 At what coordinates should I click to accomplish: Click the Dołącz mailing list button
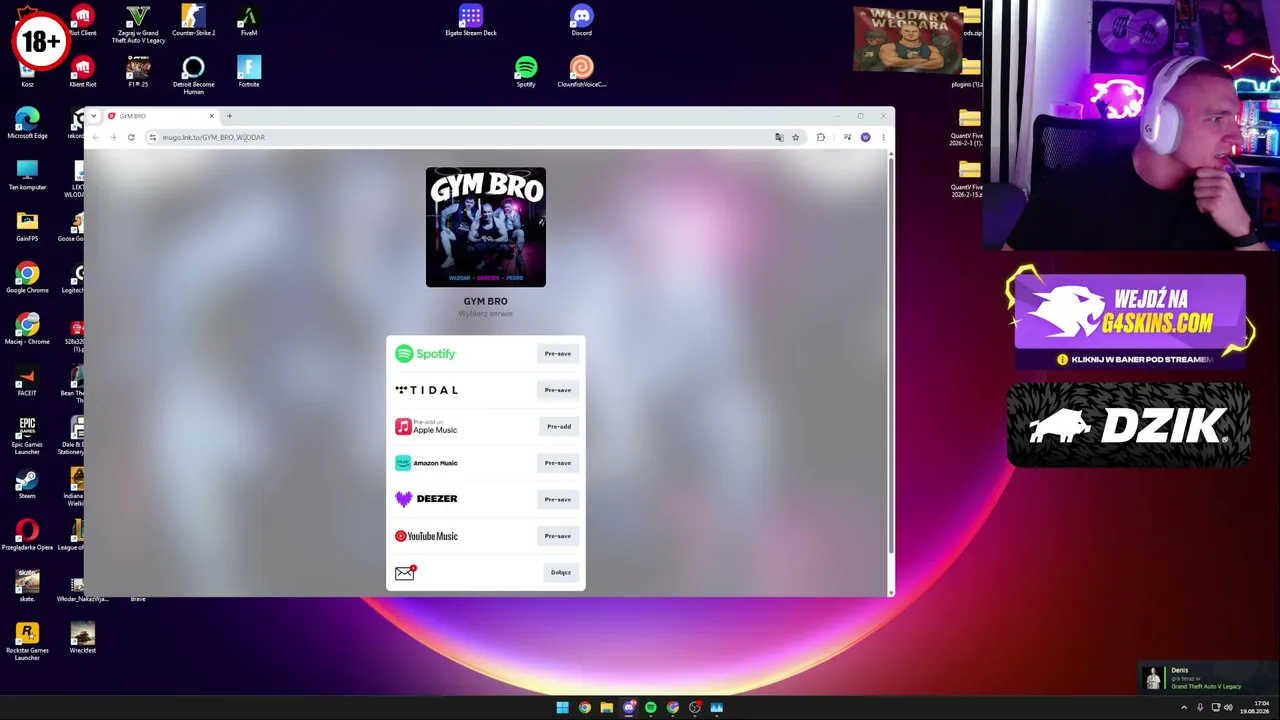(x=561, y=573)
